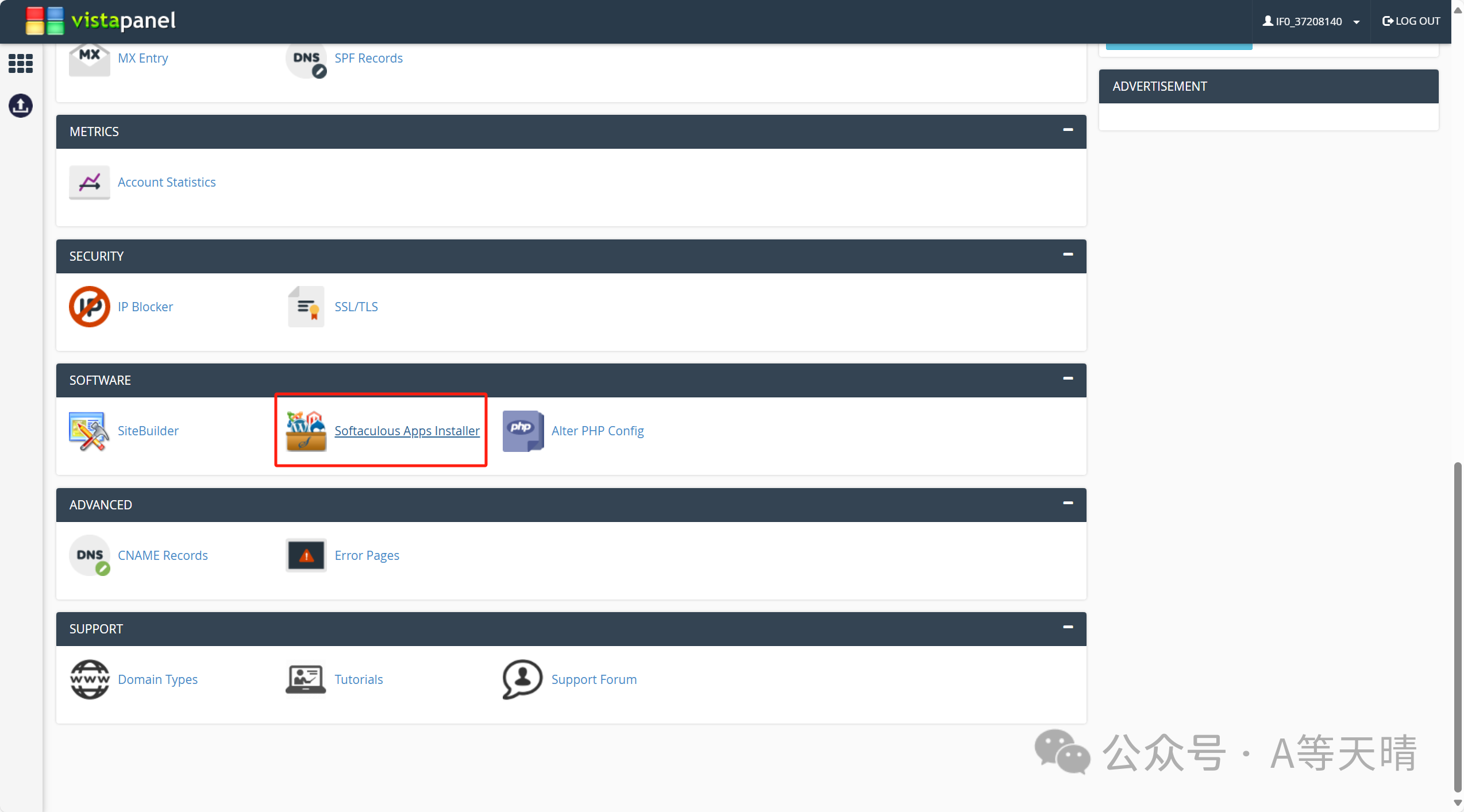This screenshot has height=812, width=1464.
Task: Click the upload icon in sidebar
Action: (x=21, y=106)
